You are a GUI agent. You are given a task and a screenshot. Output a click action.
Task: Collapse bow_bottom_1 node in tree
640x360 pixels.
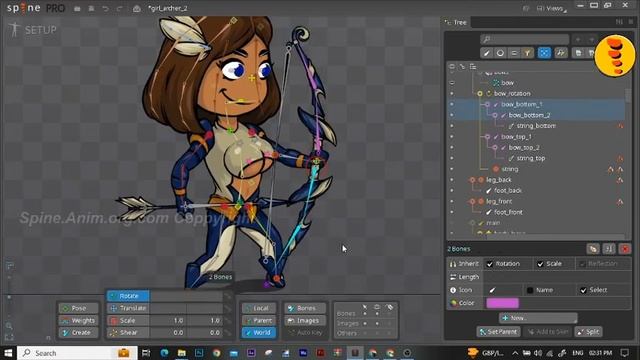487,104
